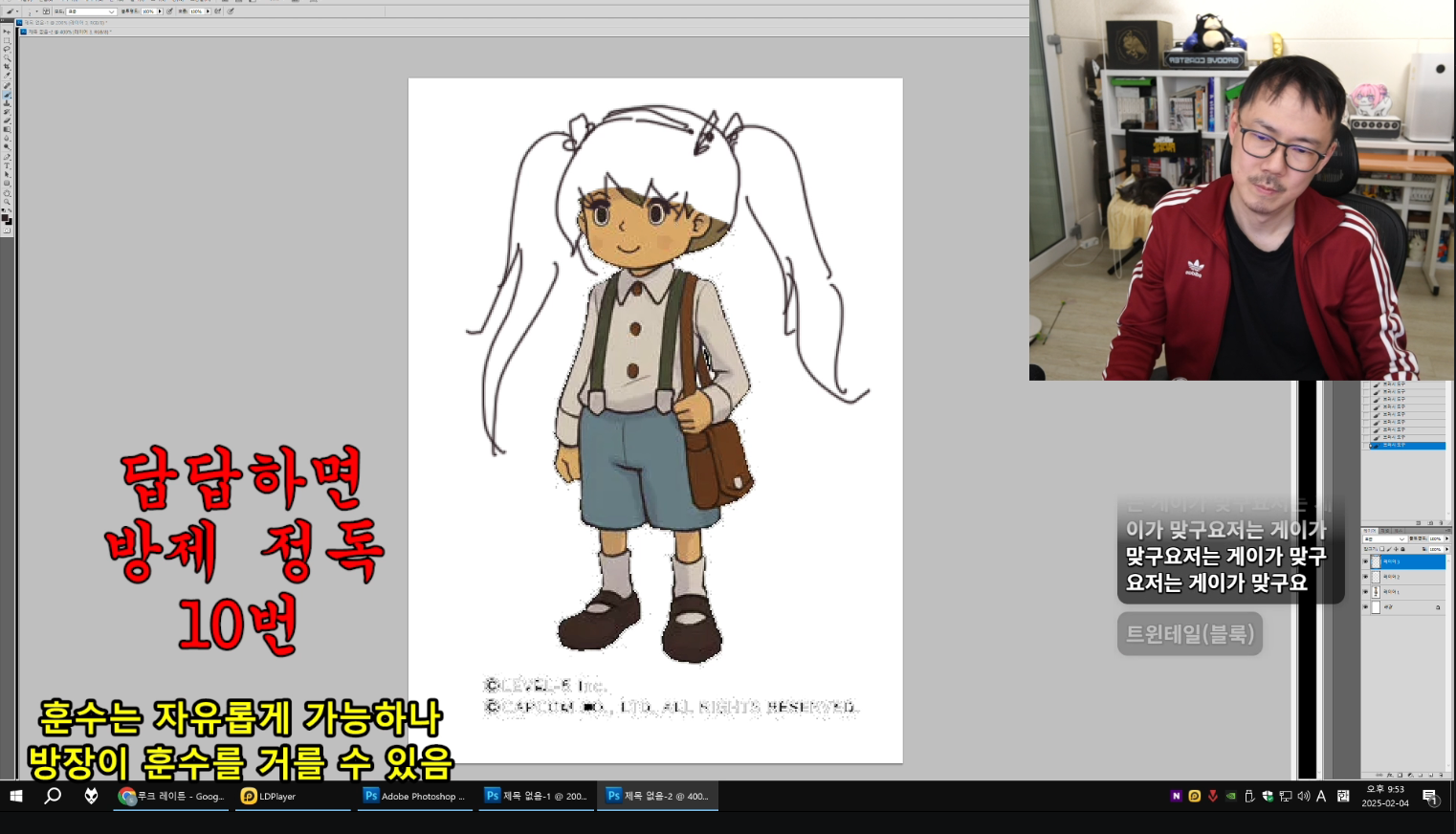Toggle lock transparent pixels in Layers panel
The width and height of the screenshot is (1456, 834).
point(1382,549)
